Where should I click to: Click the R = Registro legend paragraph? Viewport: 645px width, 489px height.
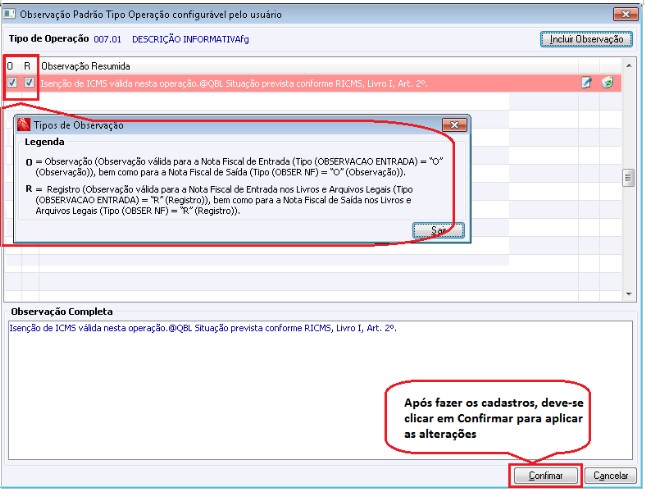[219, 200]
